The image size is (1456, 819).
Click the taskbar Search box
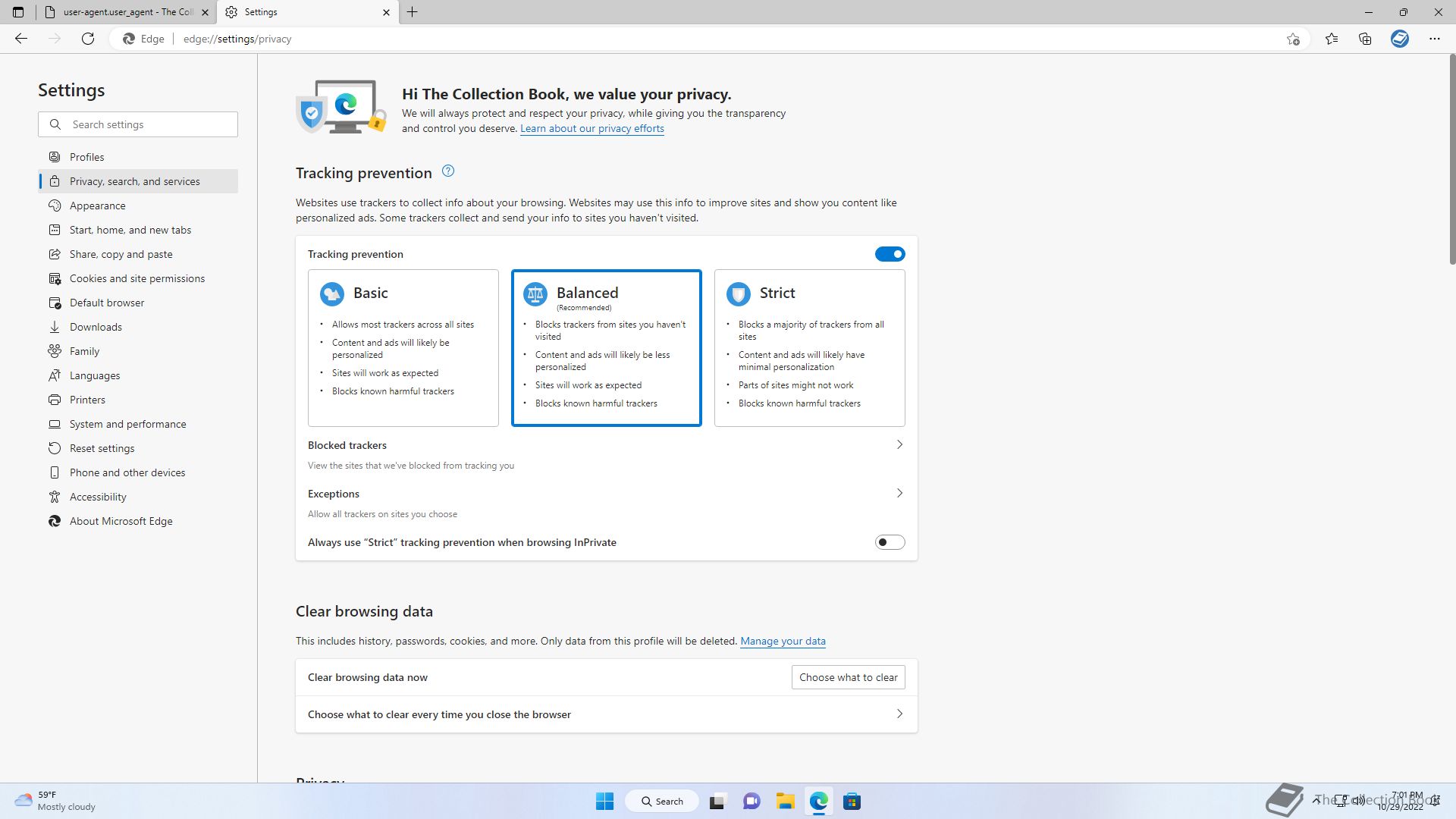tap(662, 801)
